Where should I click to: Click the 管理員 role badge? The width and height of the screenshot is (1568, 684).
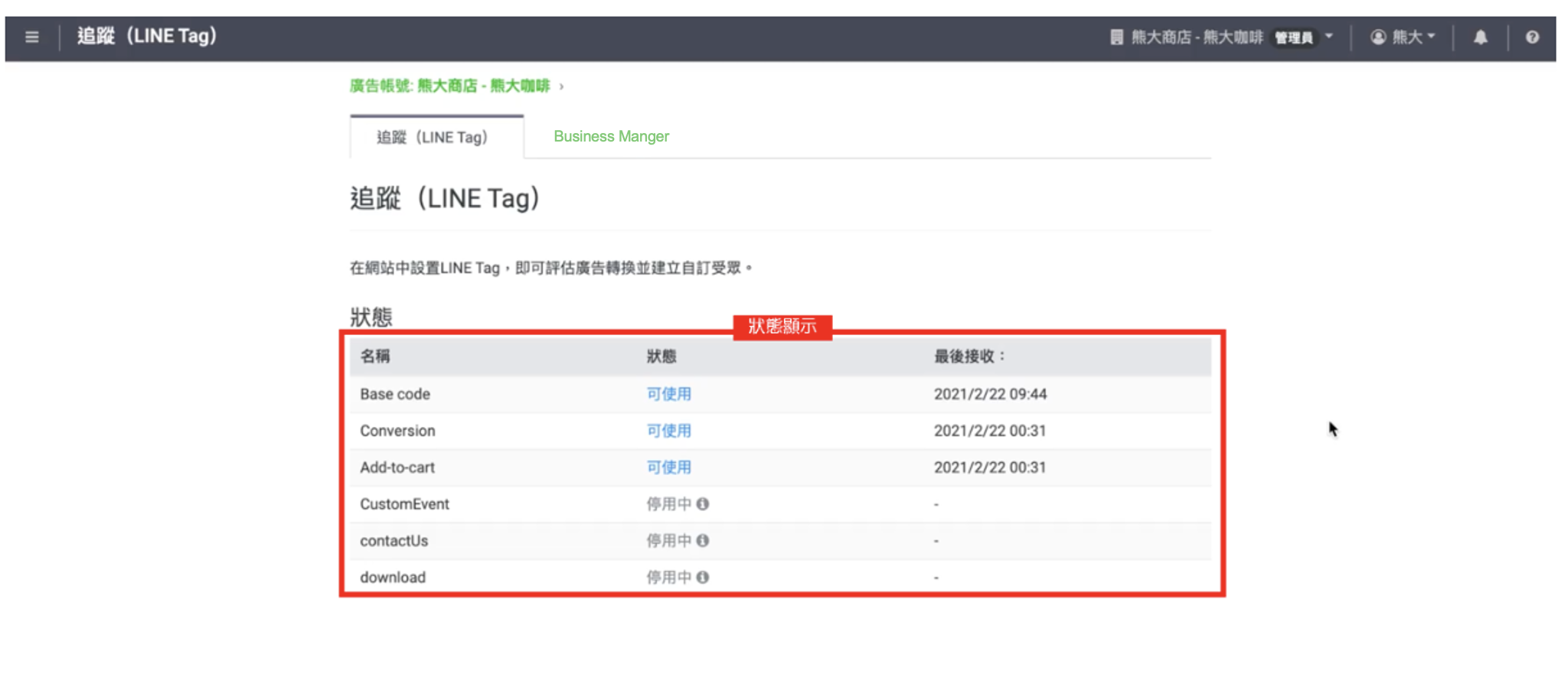[1293, 37]
